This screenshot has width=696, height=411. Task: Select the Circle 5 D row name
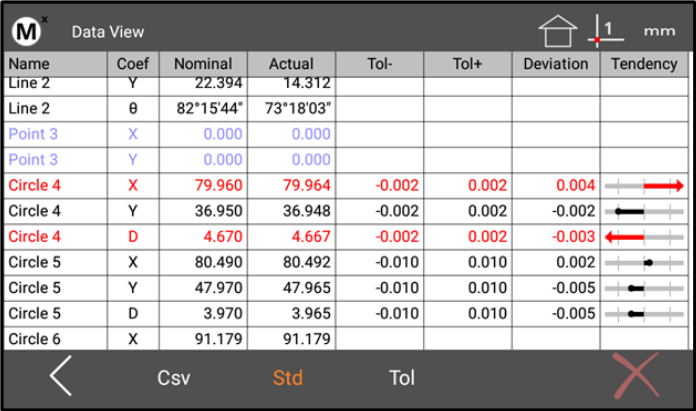click(35, 314)
